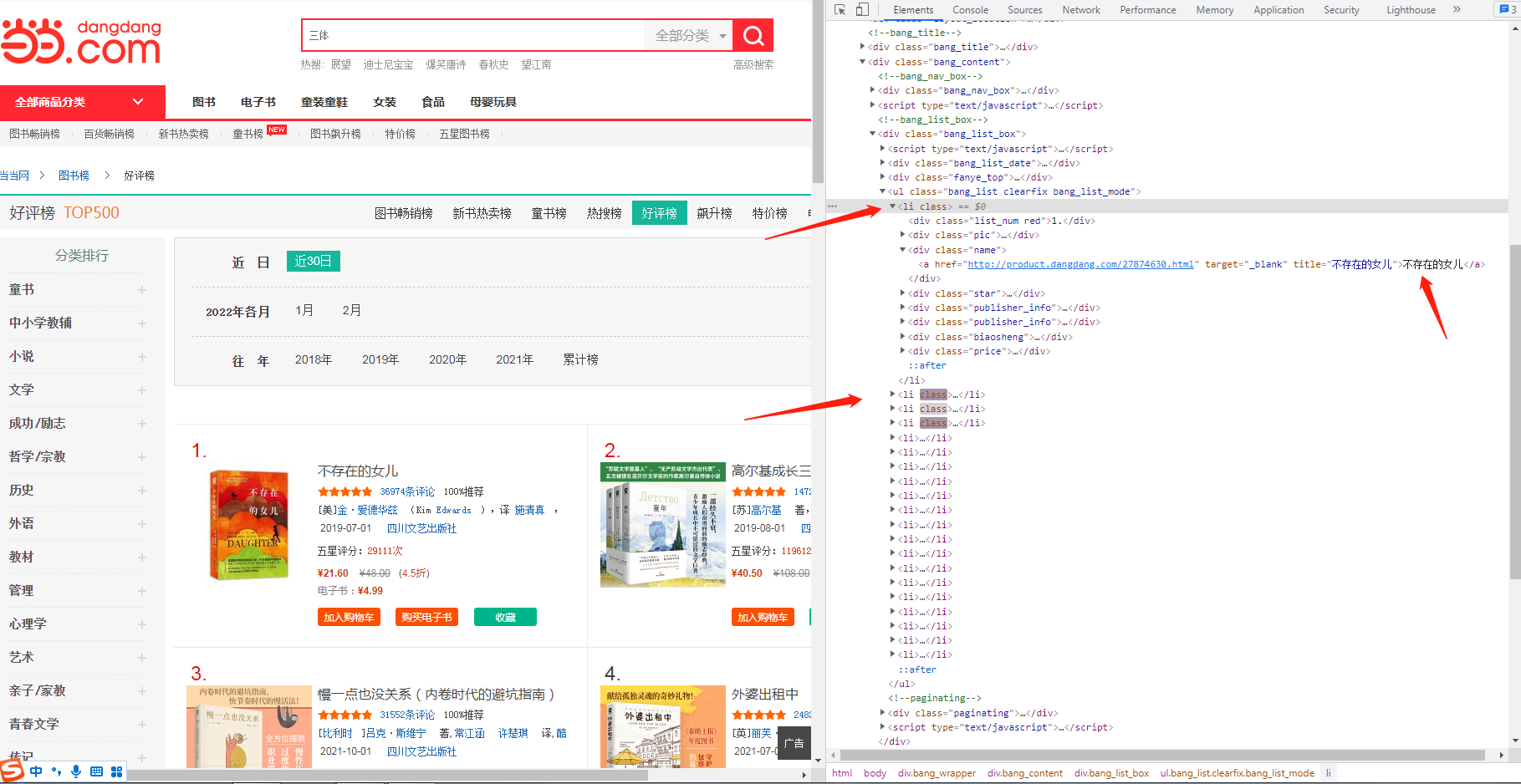This screenshot has height=784, width=1521.
Task: Click 慢一点也没关系 five-star rating icons
Action: pyautogui.click(x=345, y=715)
